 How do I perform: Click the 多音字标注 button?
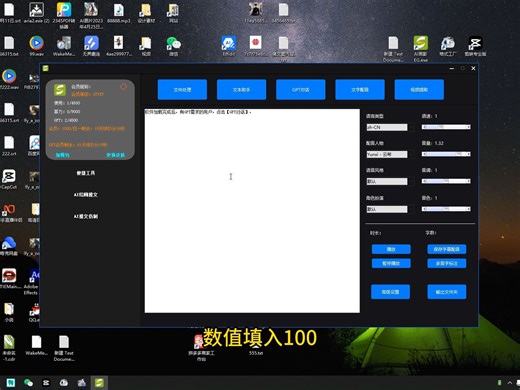pos(447,263)
